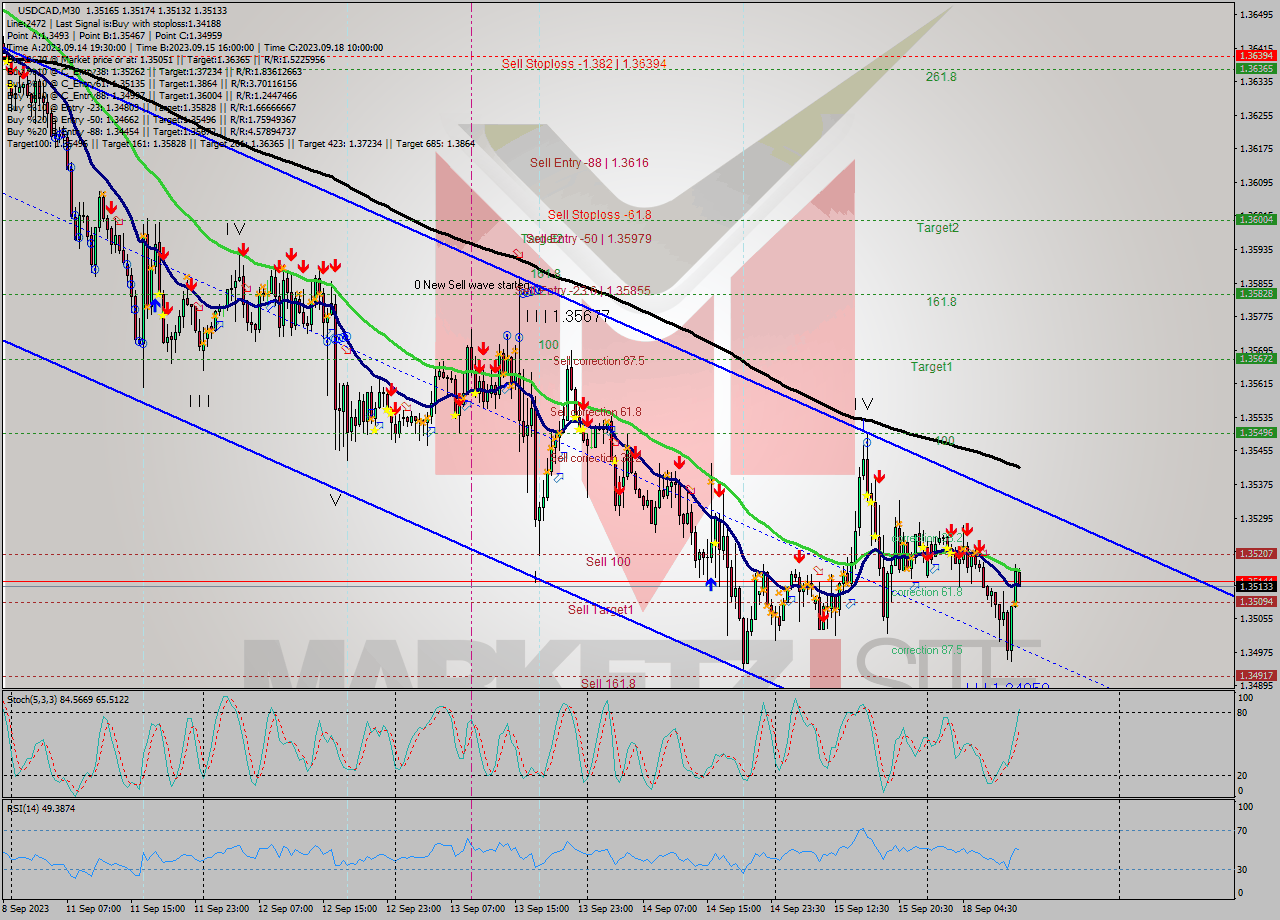Viewport: 1280px width, 920px height.
Task: Click the 'Sell 161.8' label
Action: (608, 683)
